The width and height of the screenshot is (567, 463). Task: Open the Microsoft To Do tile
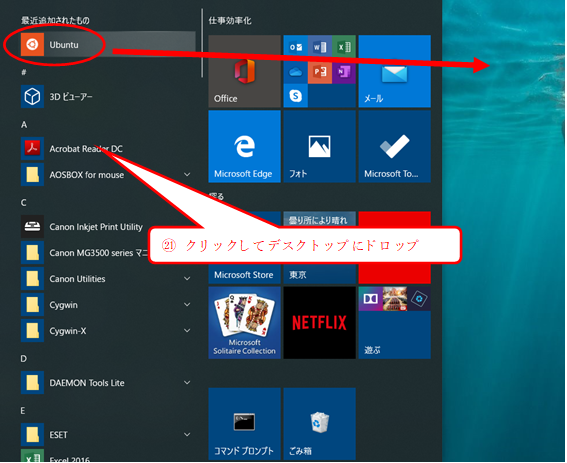pyautogui.click(x=395, y=146)
